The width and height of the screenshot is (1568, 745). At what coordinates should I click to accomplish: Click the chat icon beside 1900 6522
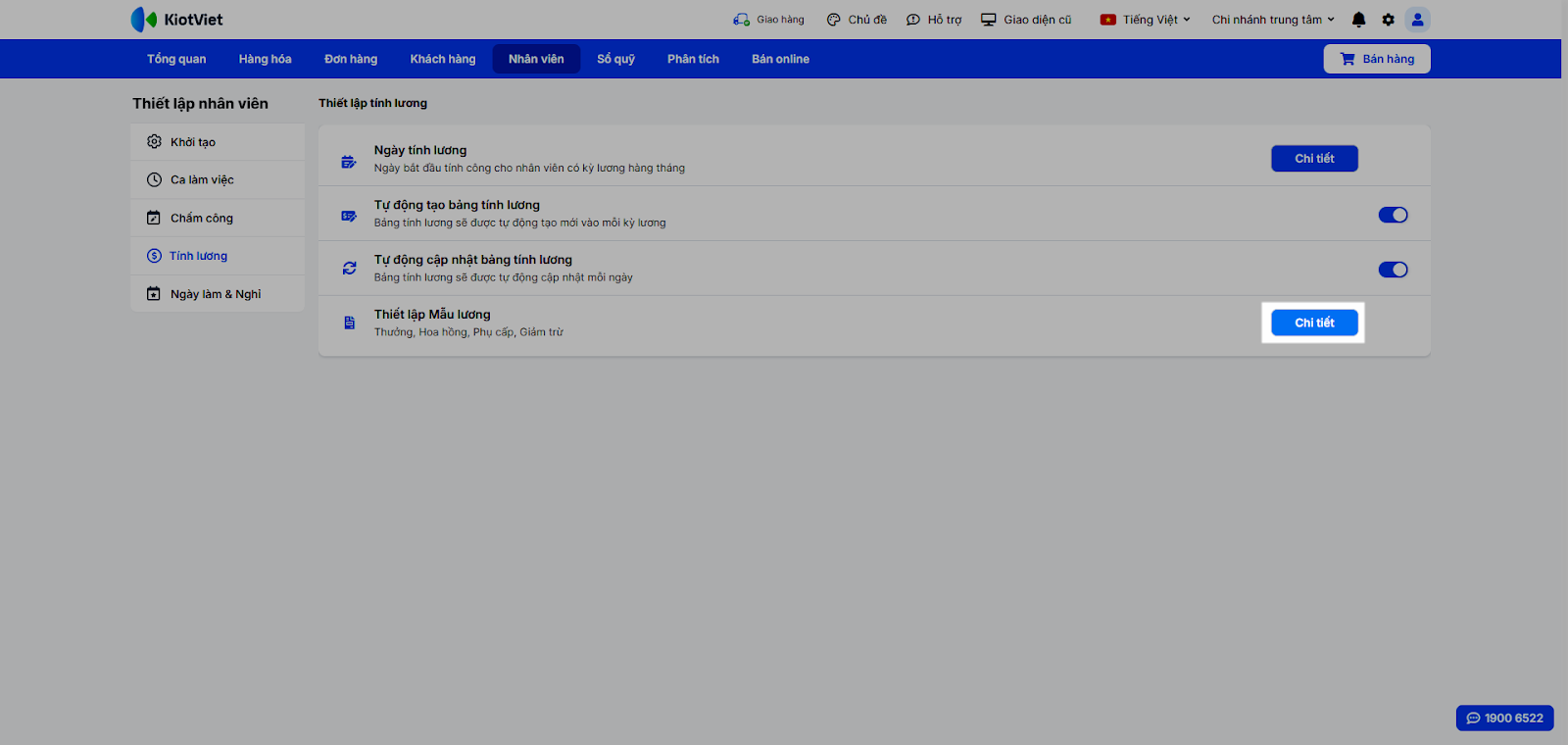(x=1473, y=719)
